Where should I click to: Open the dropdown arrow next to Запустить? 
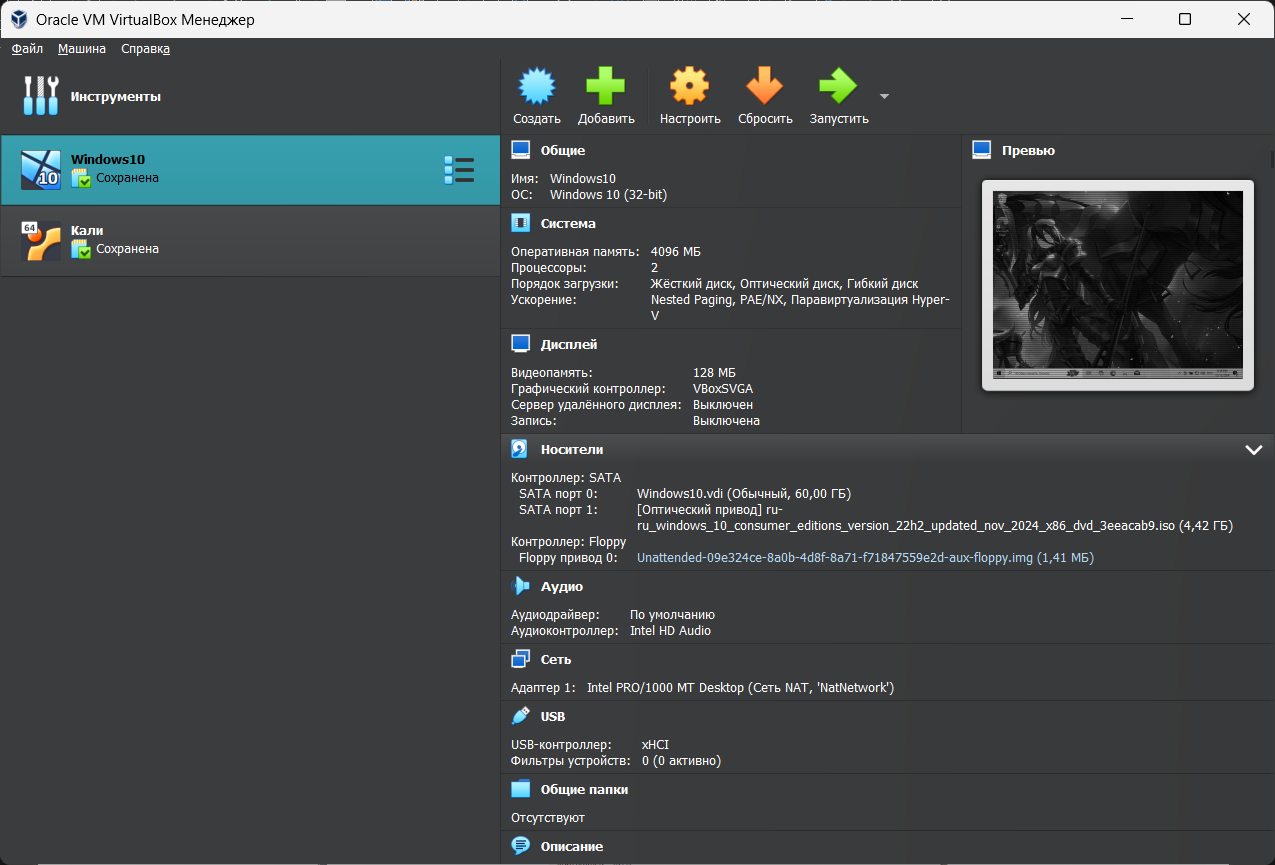click(884, 97)
